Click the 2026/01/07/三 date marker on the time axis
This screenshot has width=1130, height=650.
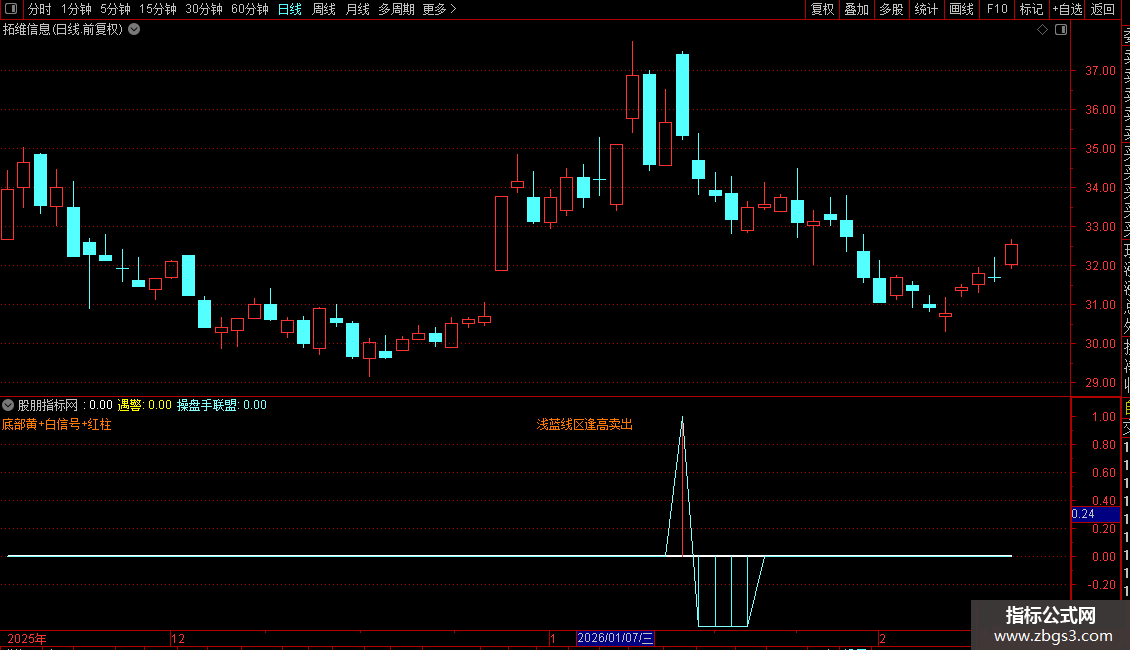click(615, 638)
